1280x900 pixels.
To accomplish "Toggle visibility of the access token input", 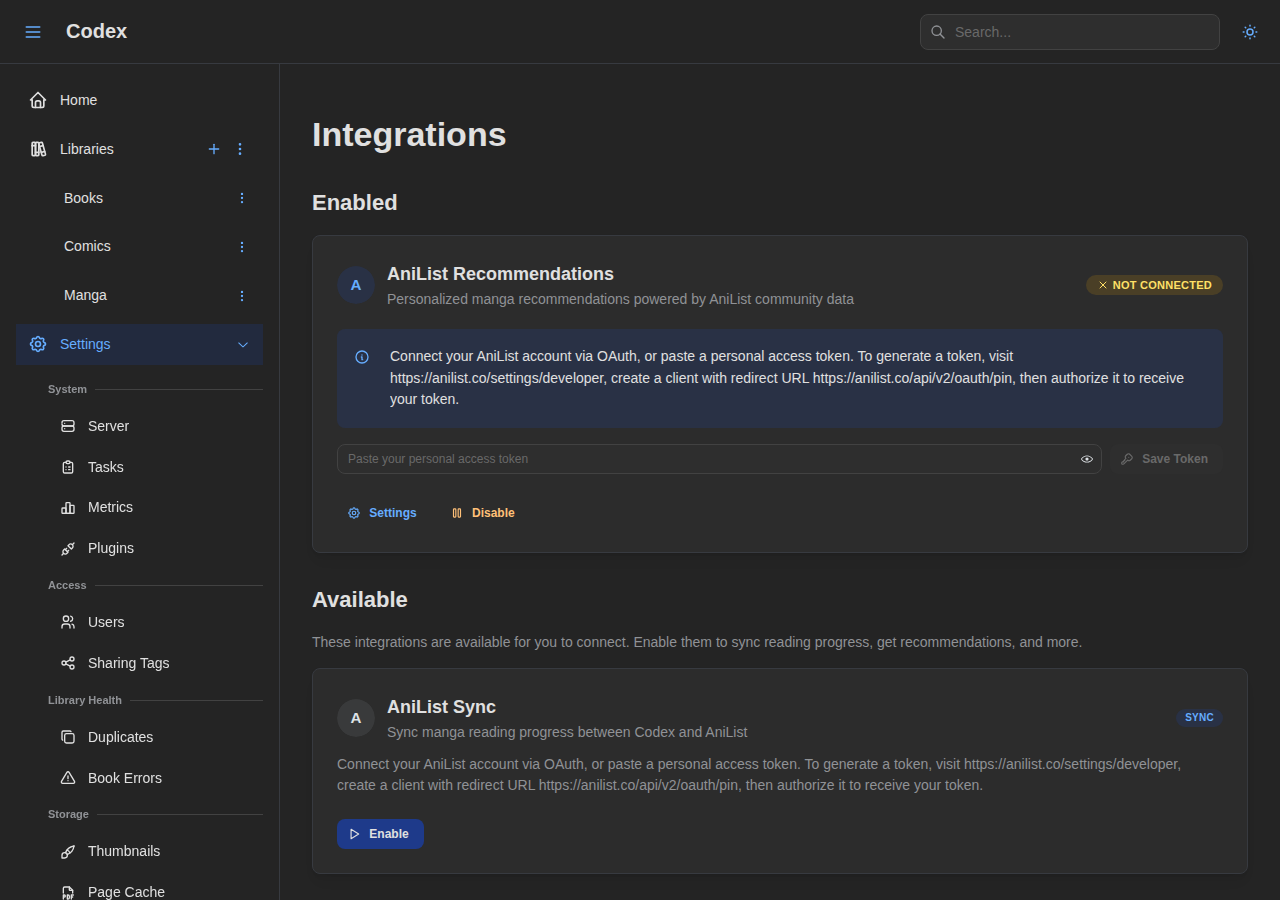I will pos(1086,459).
